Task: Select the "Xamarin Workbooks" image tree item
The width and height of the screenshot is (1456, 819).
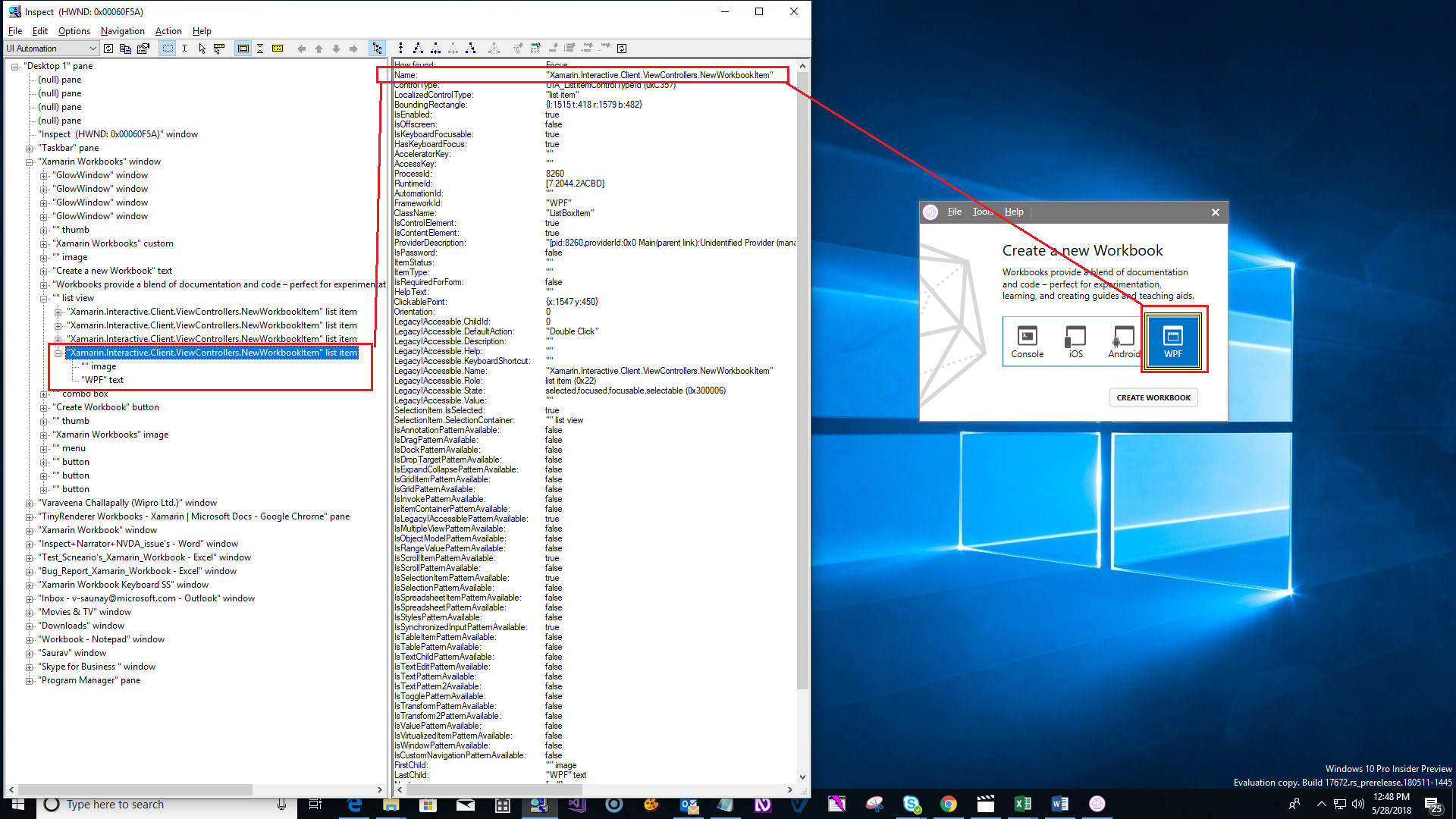Action: point(111,435)
